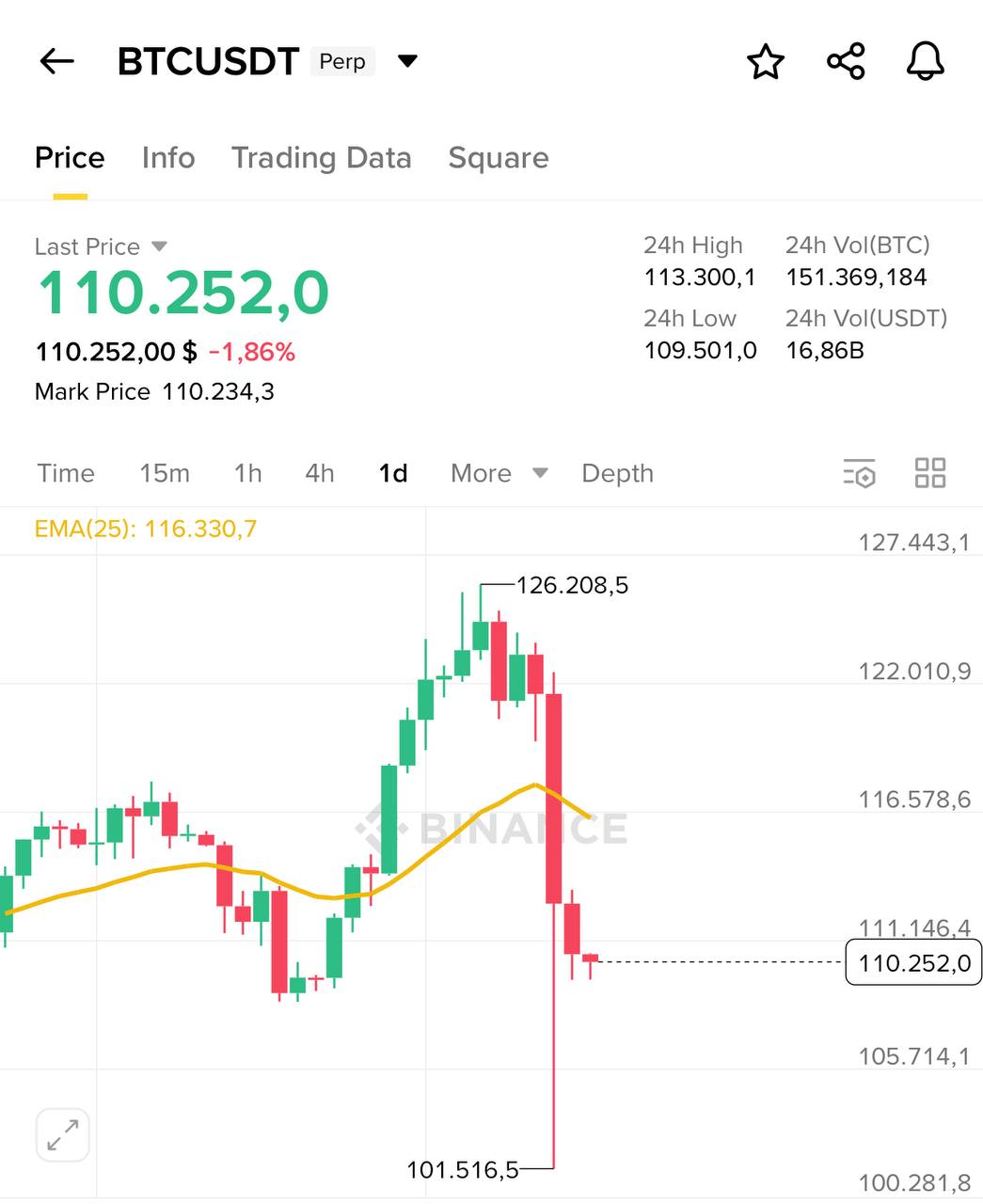Image resolution: width=983 pixels, height=1204 pixels.
Task: Tap the back arrow icon
Action: tap(56, 62)
